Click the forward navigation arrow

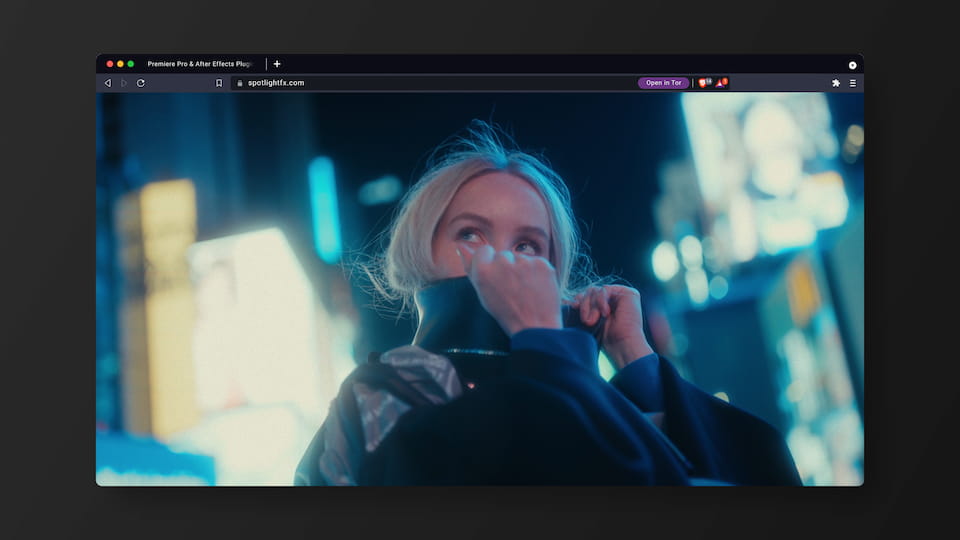[124, 83]
